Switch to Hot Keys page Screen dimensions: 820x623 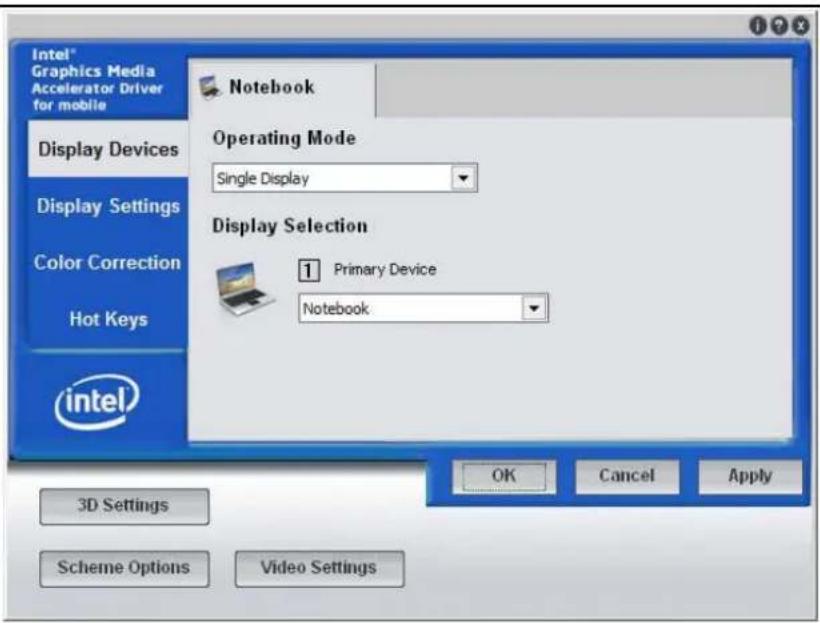click(108, 319)
